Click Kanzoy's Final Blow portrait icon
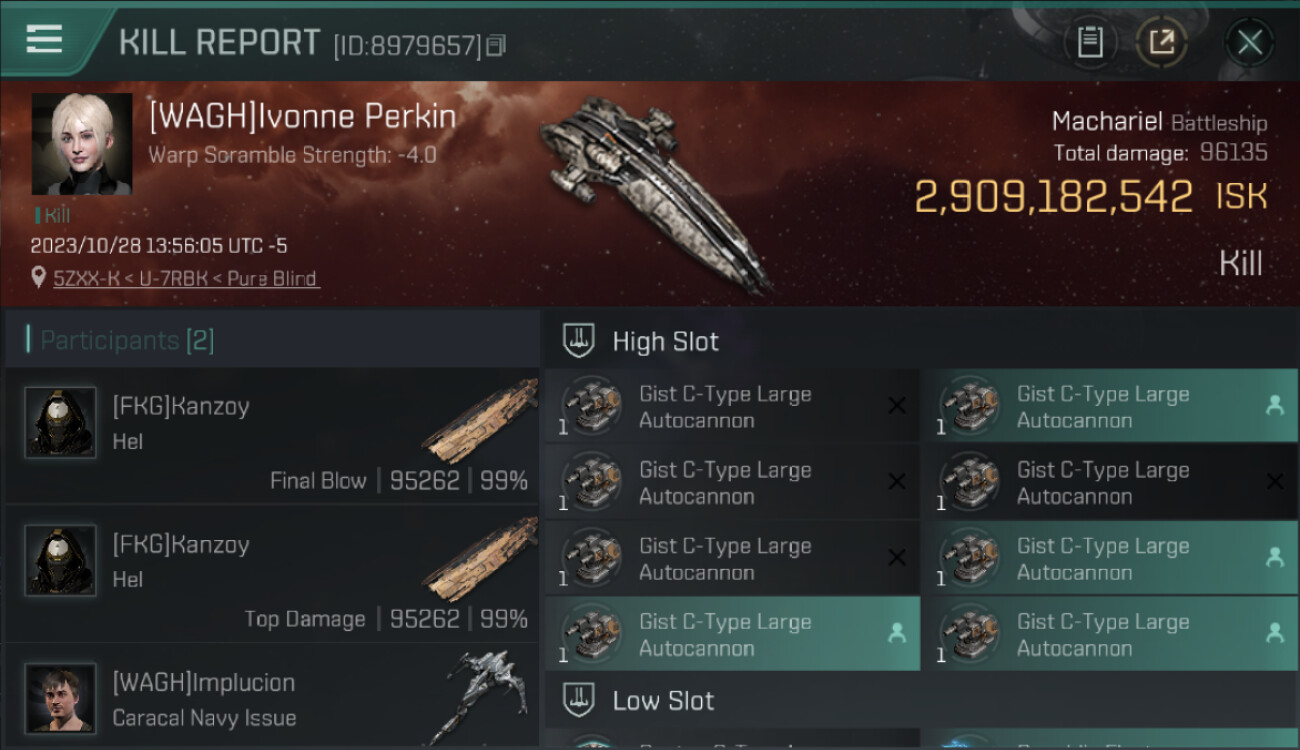 point(61,423)
